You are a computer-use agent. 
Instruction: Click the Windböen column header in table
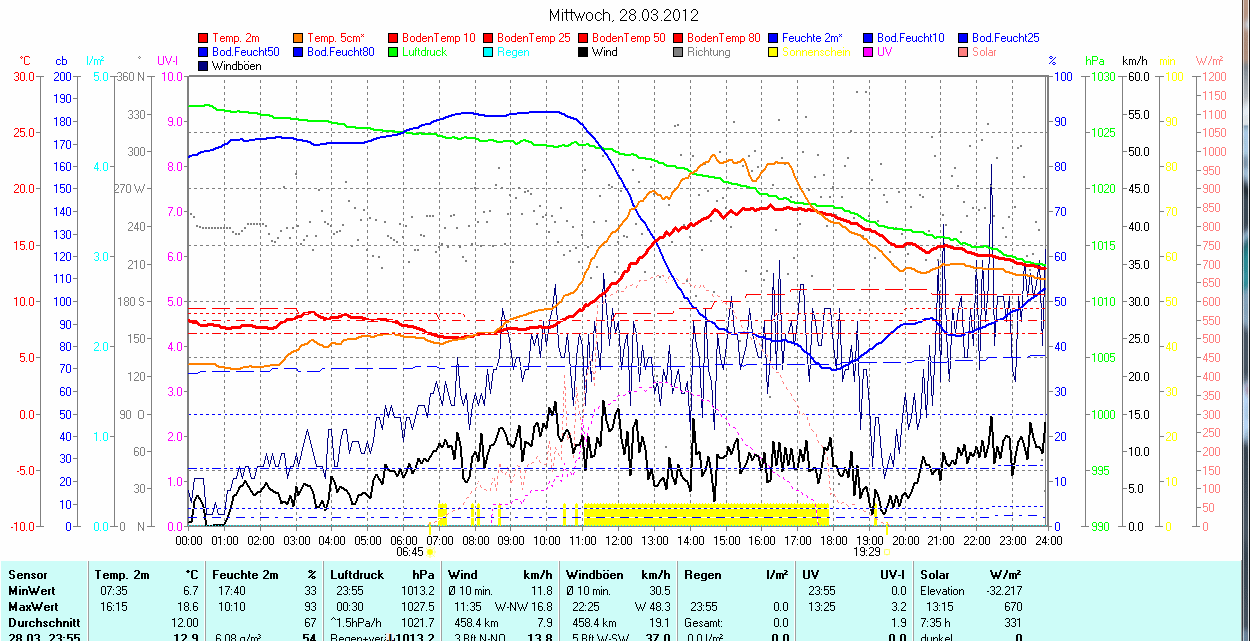pos(592,575)
